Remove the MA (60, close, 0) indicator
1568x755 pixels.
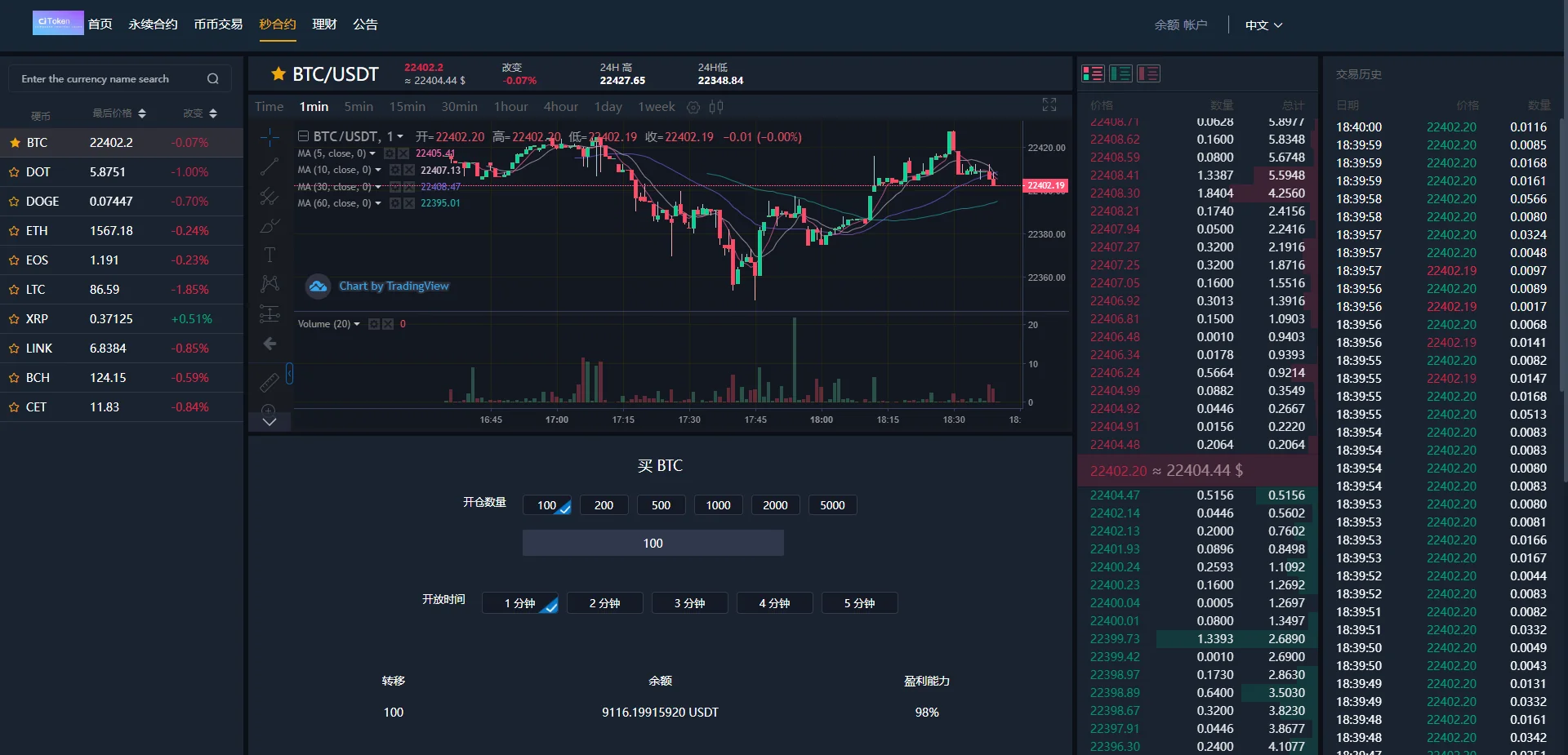(x=408, y=203)
